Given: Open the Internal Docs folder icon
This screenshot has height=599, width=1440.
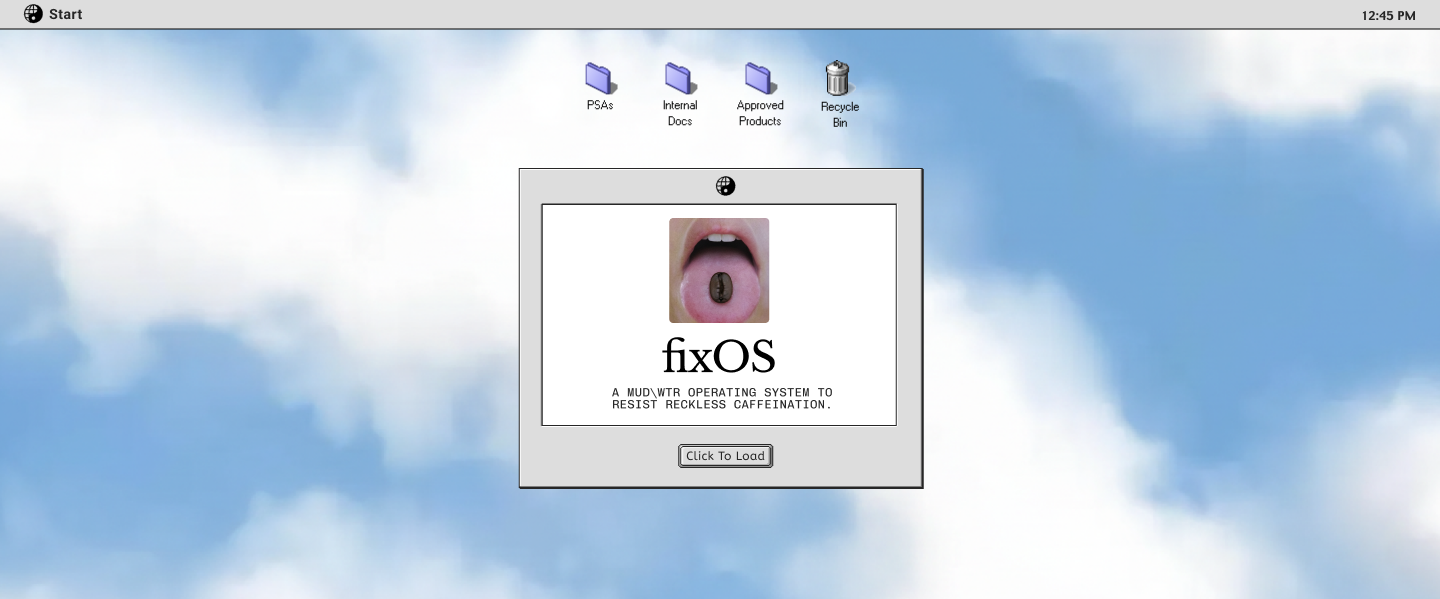Looking at the screenshot, I should pos(680,78).
